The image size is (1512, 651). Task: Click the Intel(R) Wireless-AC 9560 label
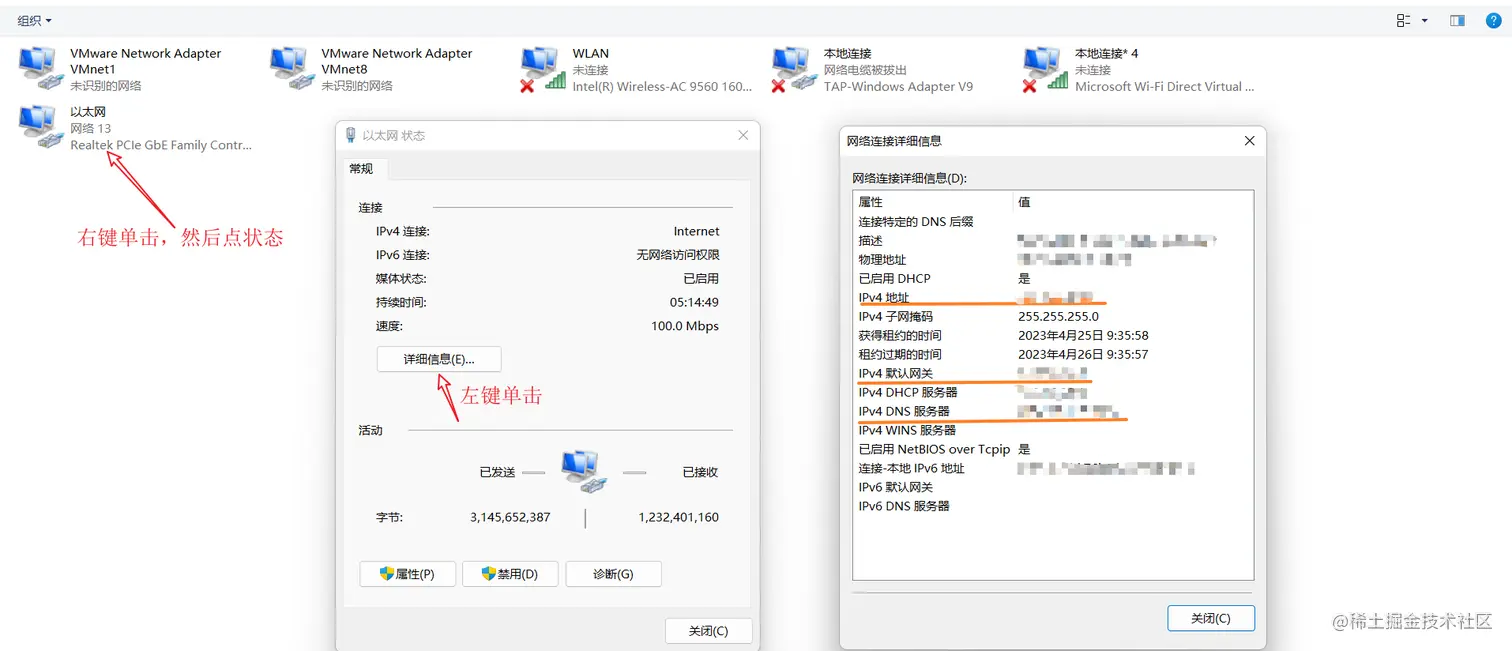pos(662,86)
